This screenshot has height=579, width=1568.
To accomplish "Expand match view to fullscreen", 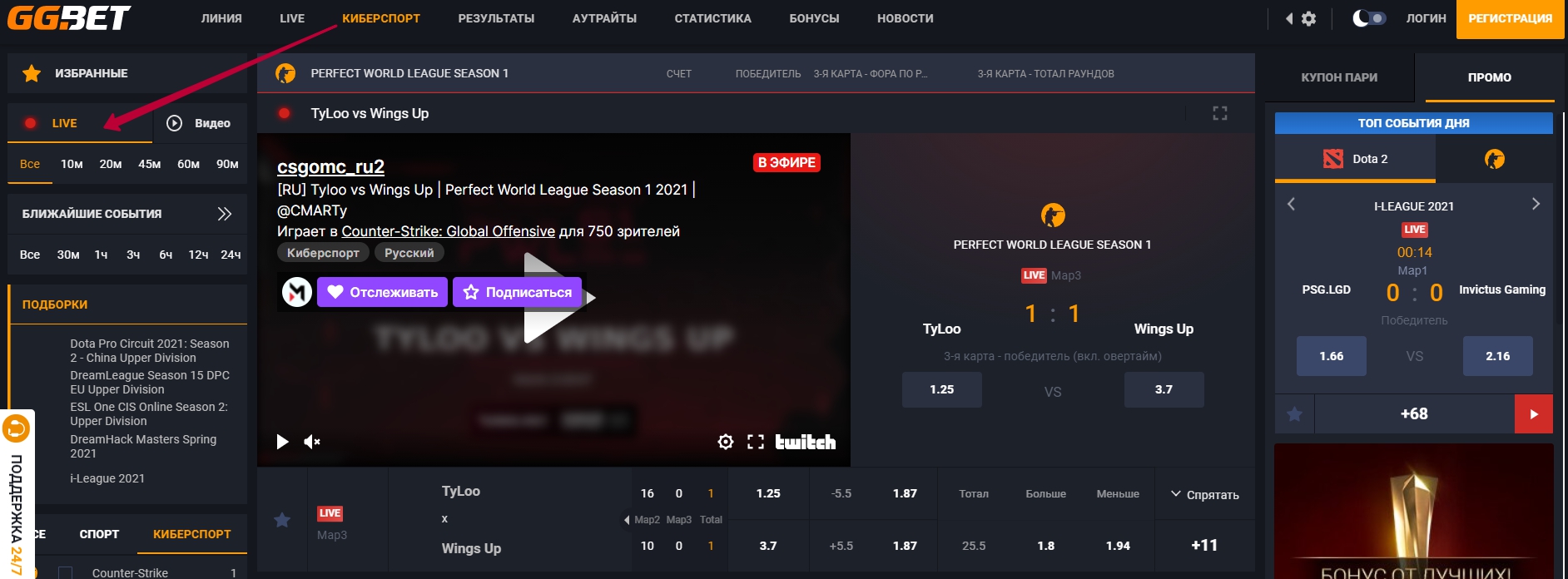I will coord(1220,113).
